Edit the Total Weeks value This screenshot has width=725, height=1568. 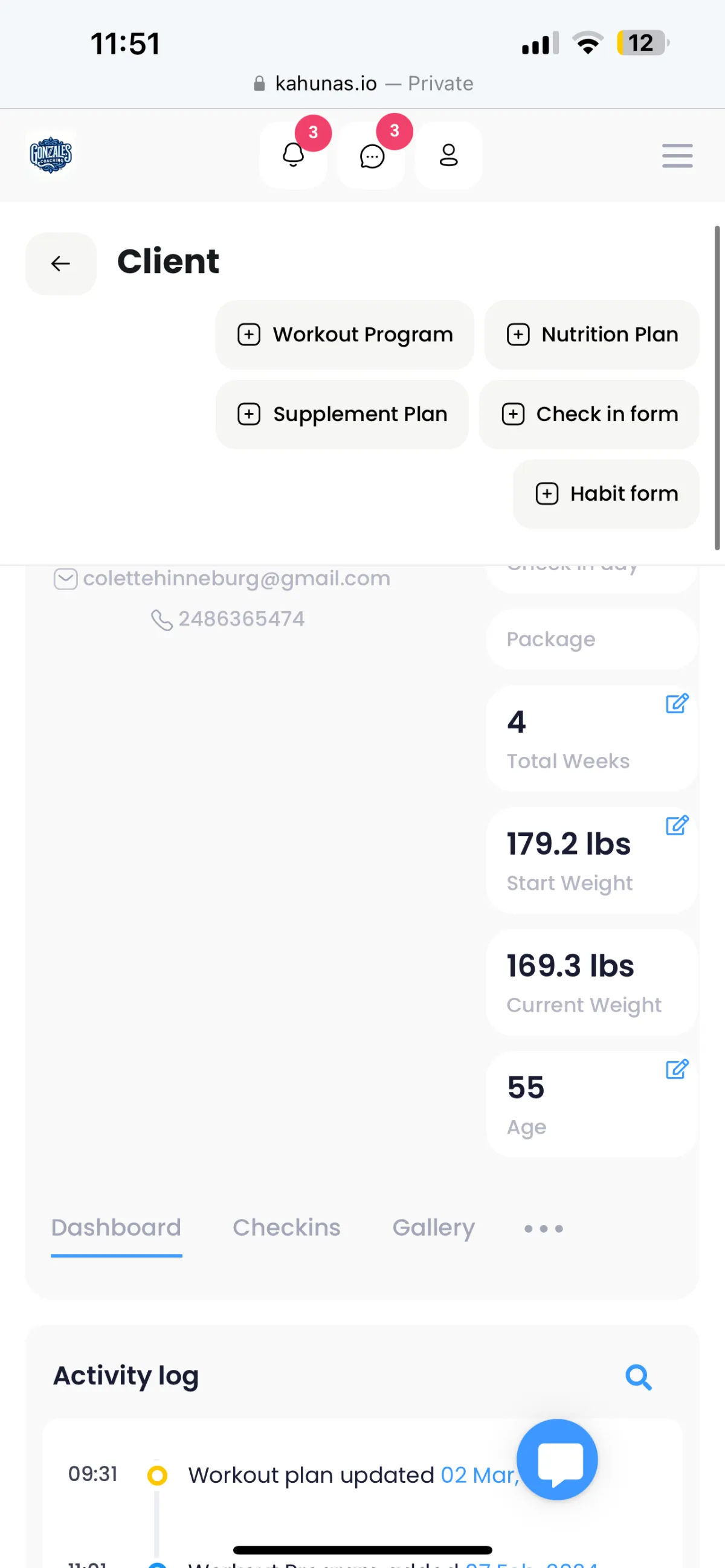[676, 703]
